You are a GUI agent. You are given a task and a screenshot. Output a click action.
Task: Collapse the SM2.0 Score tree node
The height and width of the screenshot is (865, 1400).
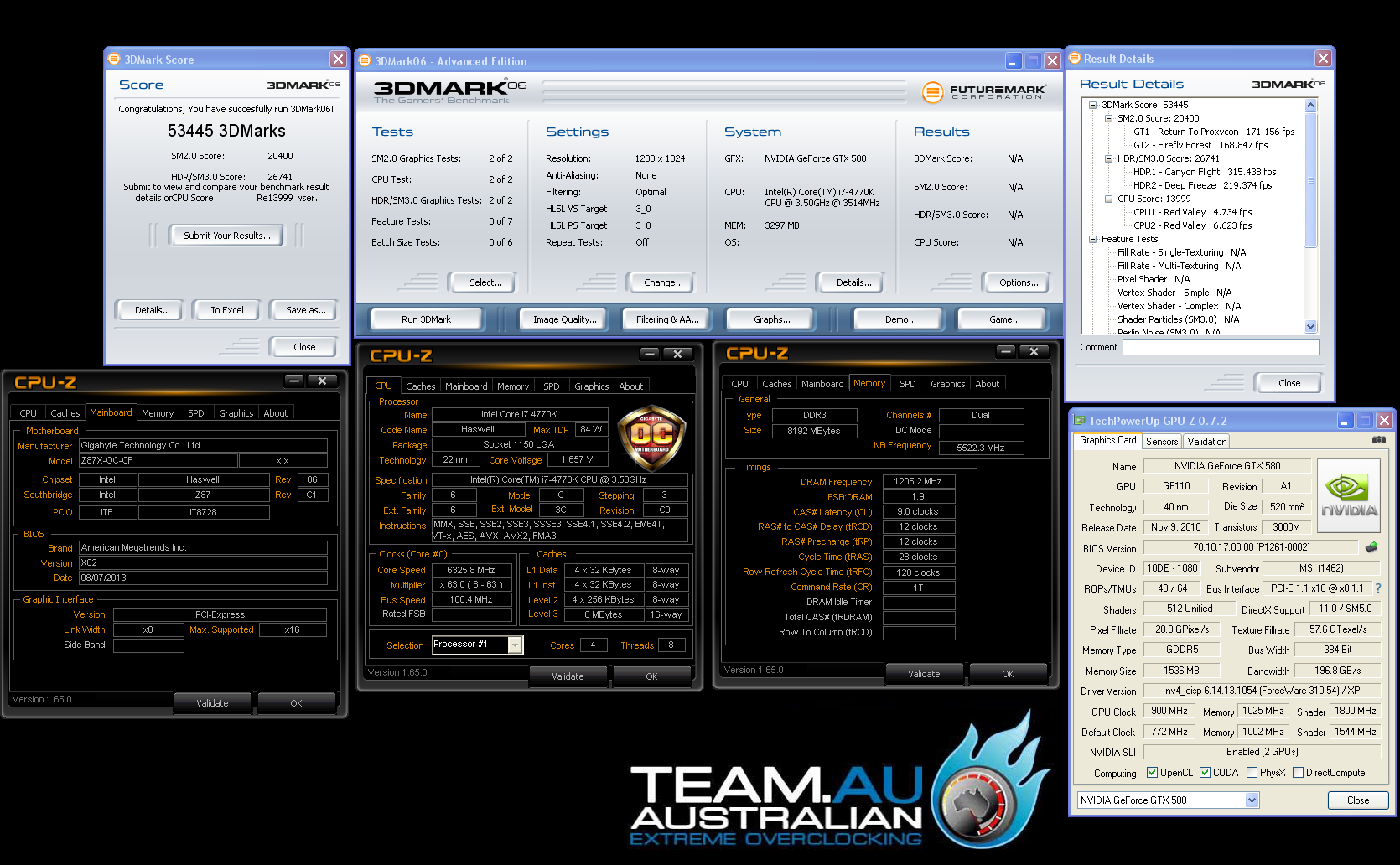point(1108,118)
